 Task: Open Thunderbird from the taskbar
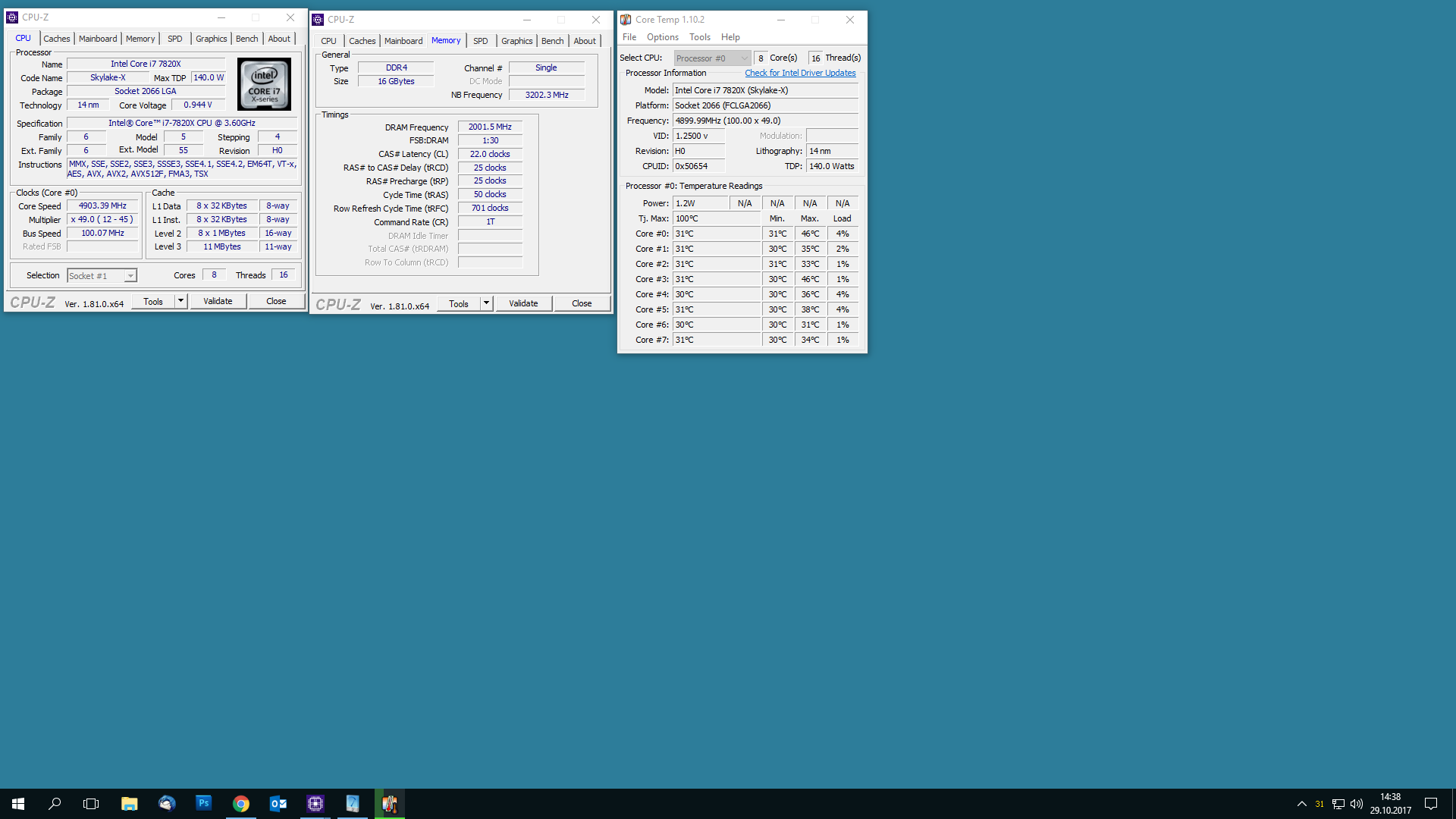[x=167, y=804]
